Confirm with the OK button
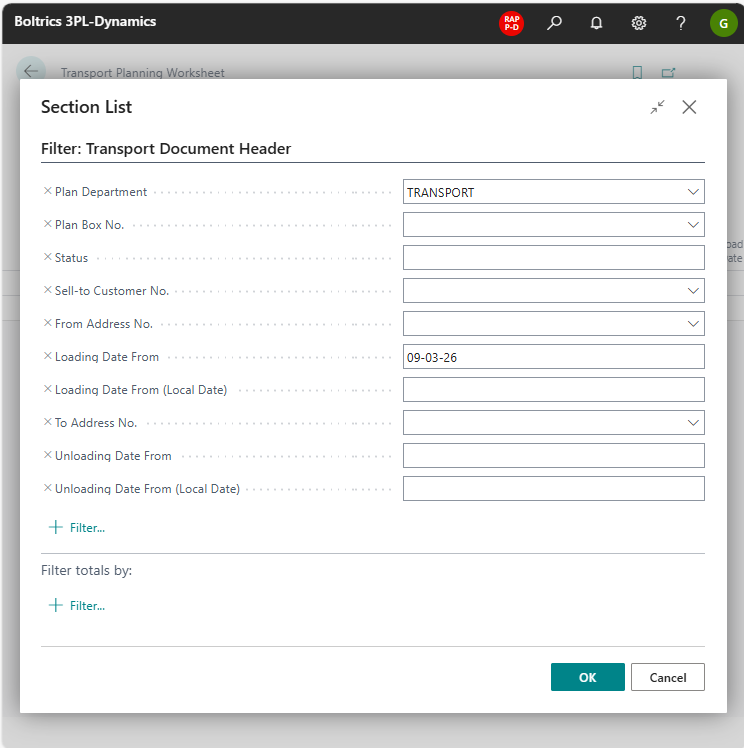744x748 pixels. point(587,677)
